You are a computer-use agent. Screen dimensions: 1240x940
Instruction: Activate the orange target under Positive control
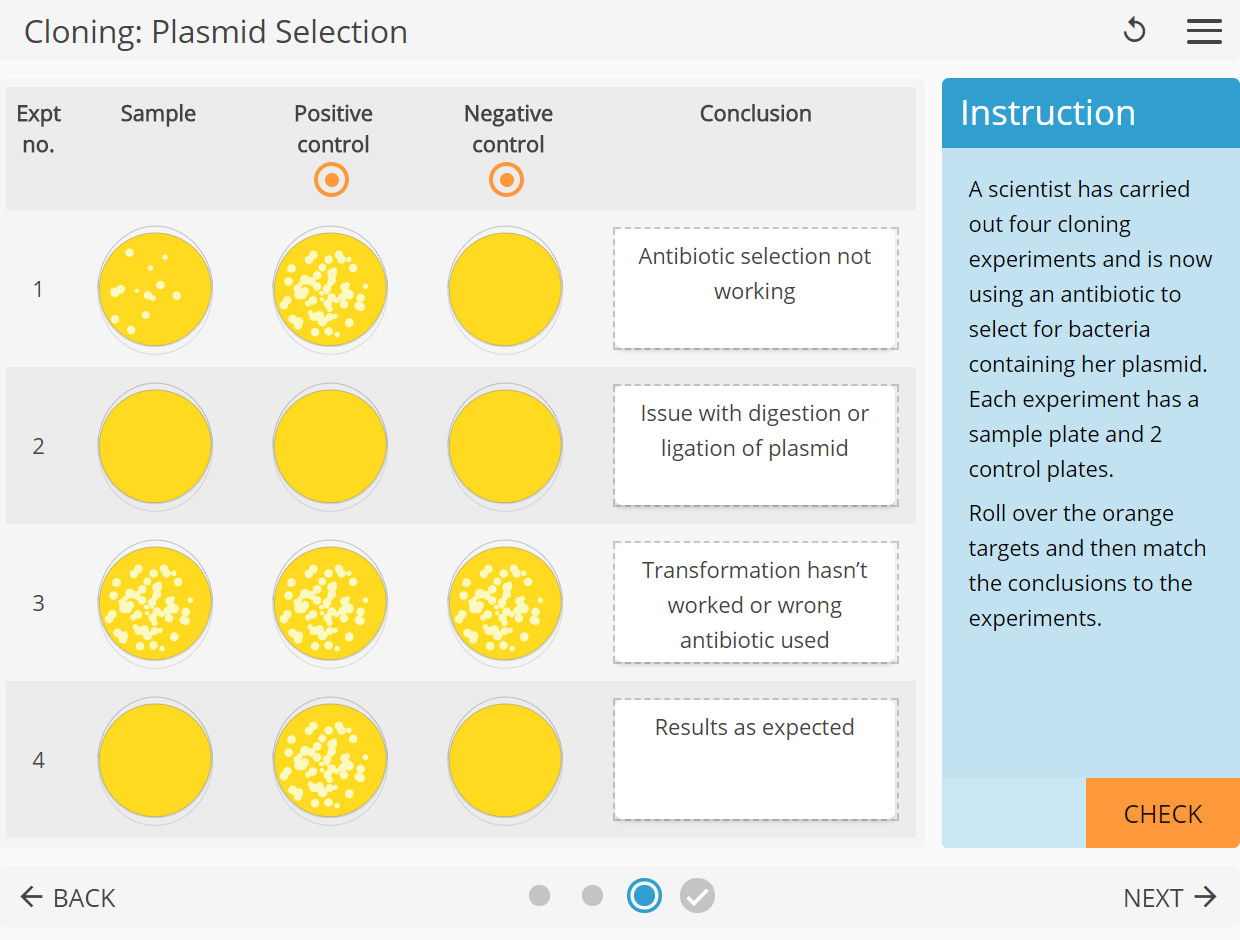click(330, 180)
